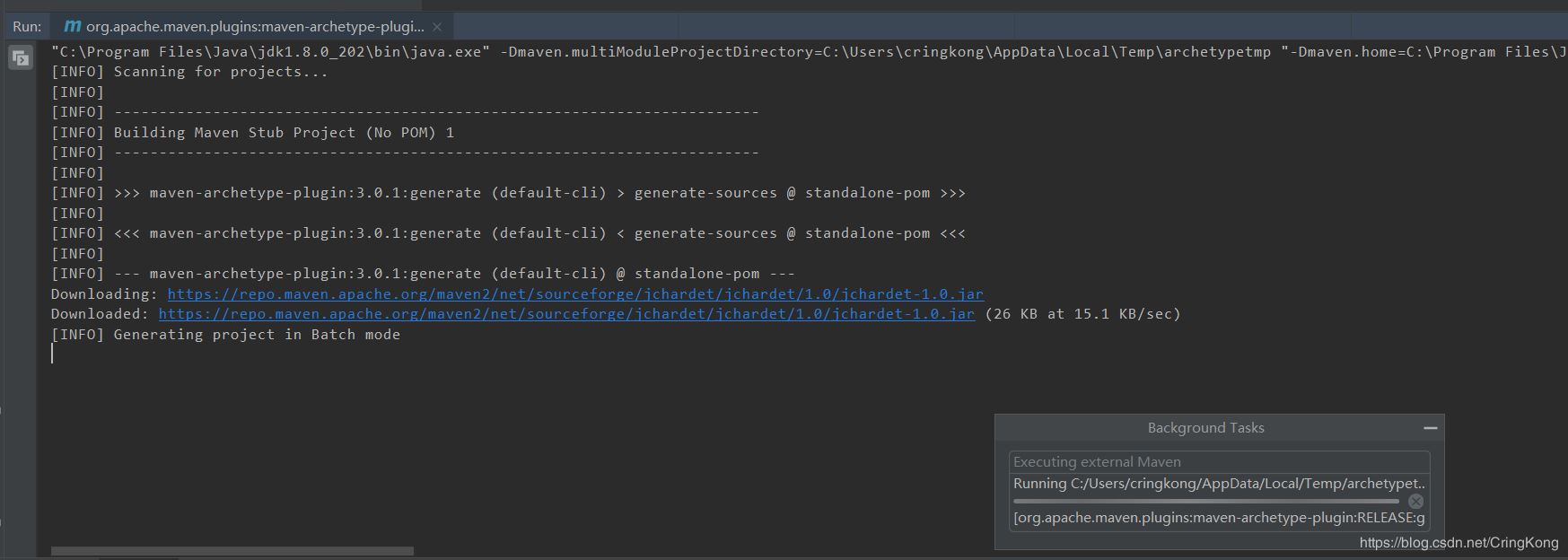Open the Downloaded jchardet-1.0.jar link
The height and width of the screenshot is (560, 1568).
pyautogui.click(x=565, y=314)
